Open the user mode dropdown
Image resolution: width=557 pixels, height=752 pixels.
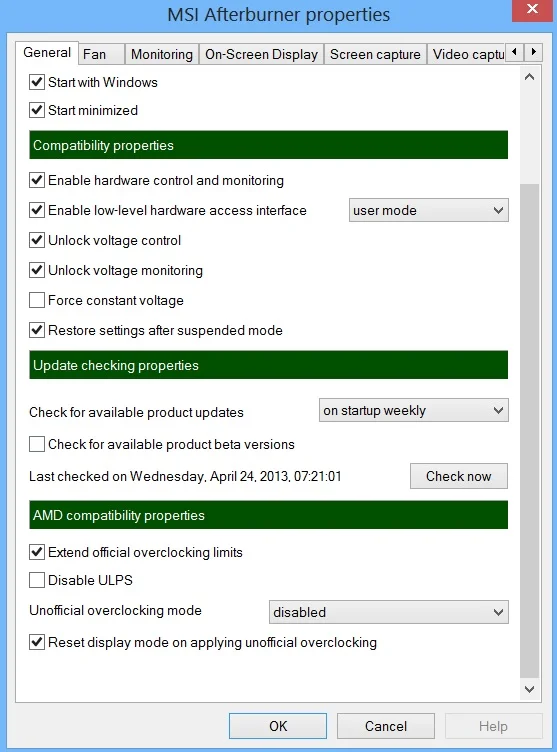pos(428,210)
